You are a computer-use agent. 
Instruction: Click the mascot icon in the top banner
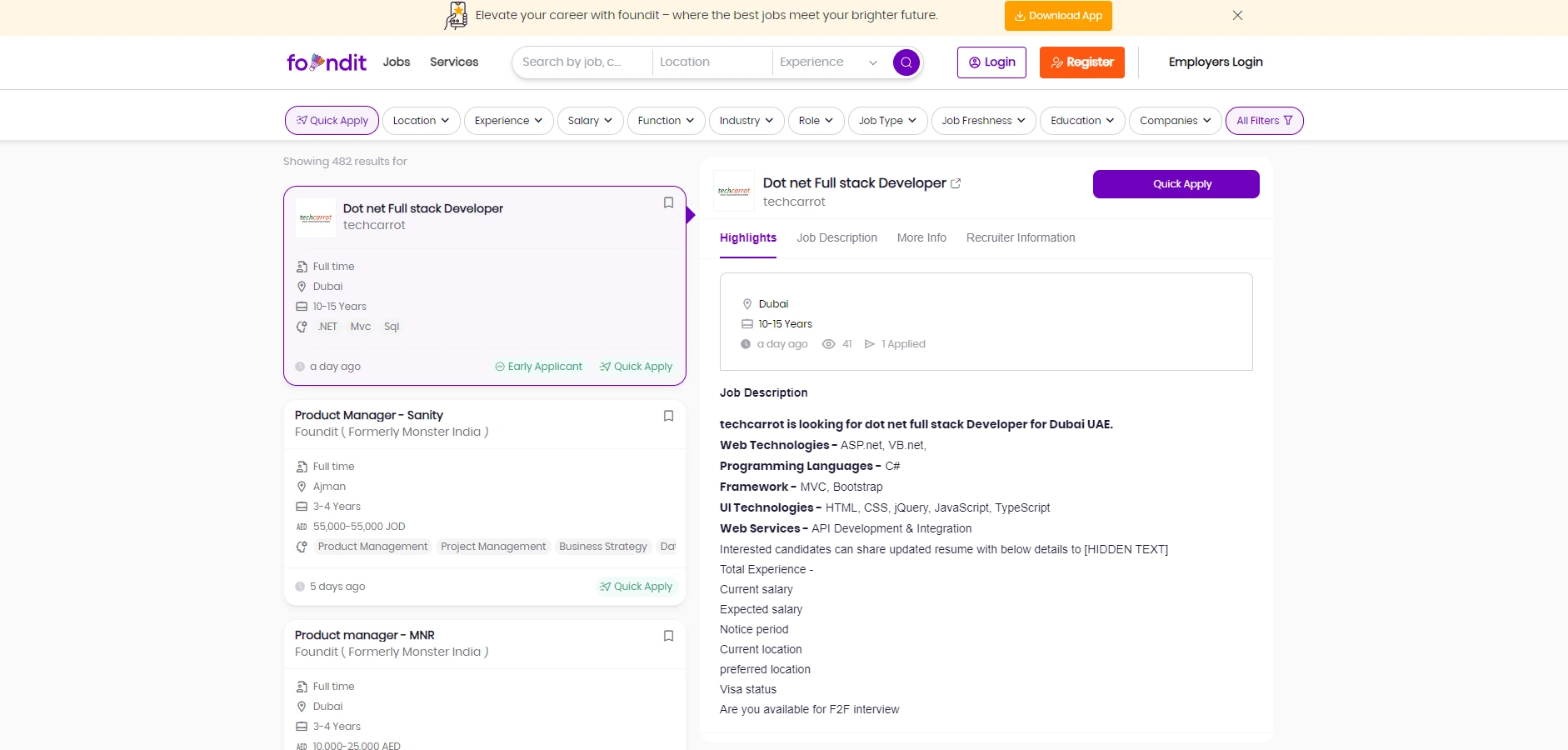(457, 15)
